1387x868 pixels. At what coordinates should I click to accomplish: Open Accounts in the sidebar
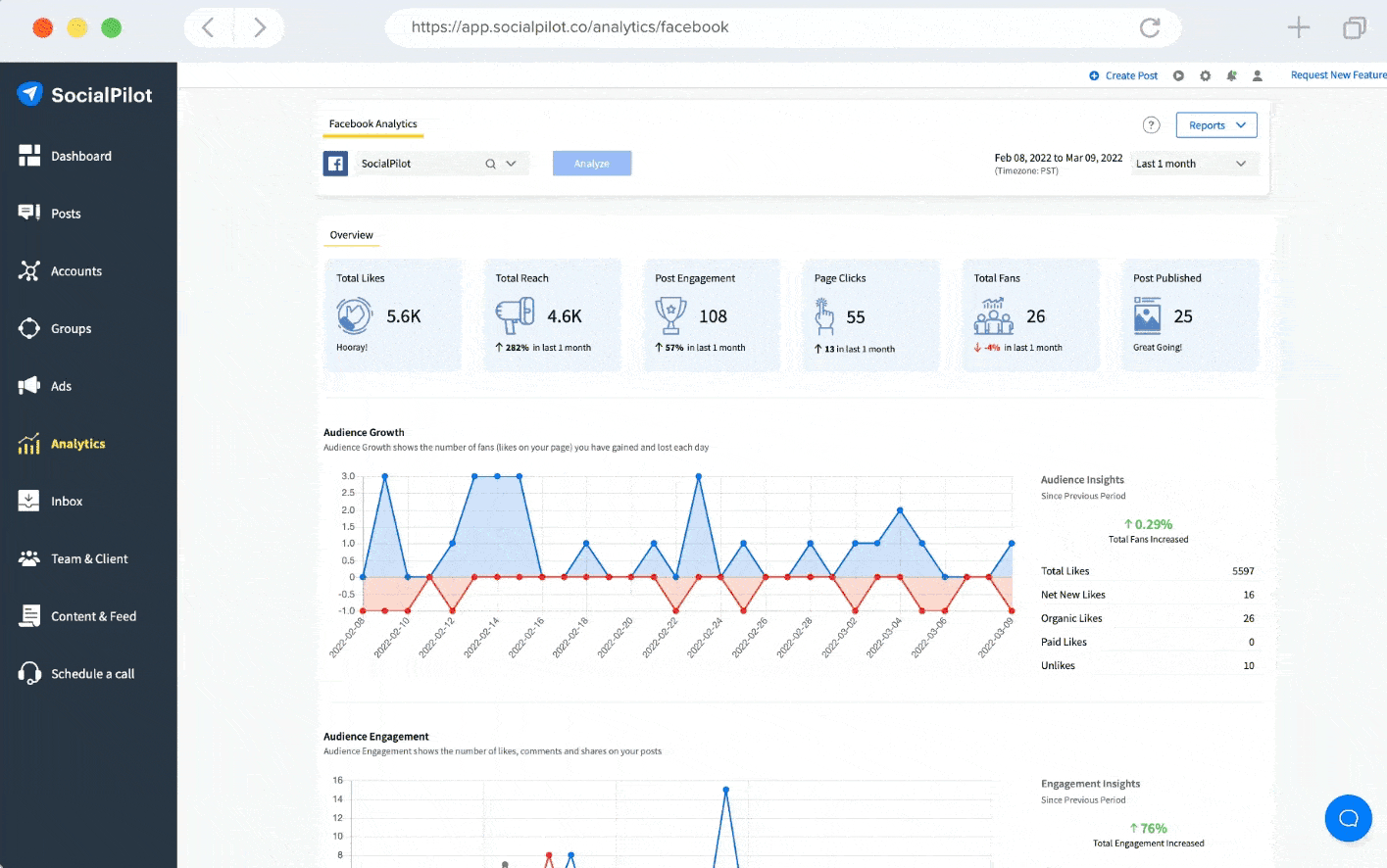[76, 271]
